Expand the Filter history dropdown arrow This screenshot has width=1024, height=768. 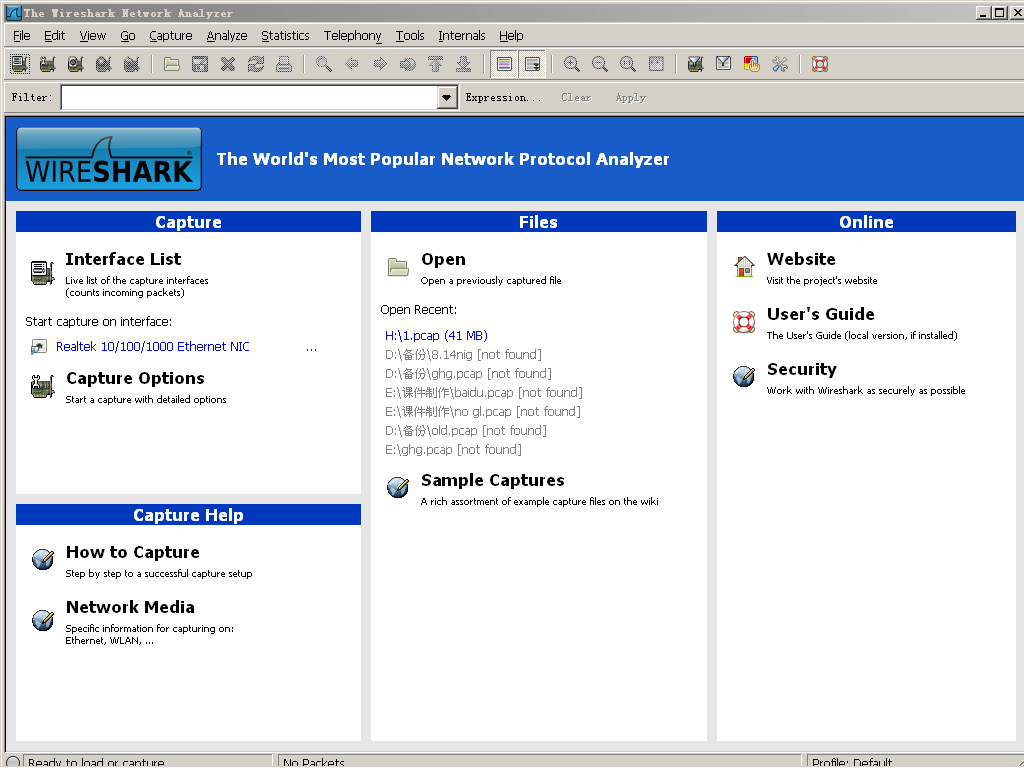[x=447, y=98]
